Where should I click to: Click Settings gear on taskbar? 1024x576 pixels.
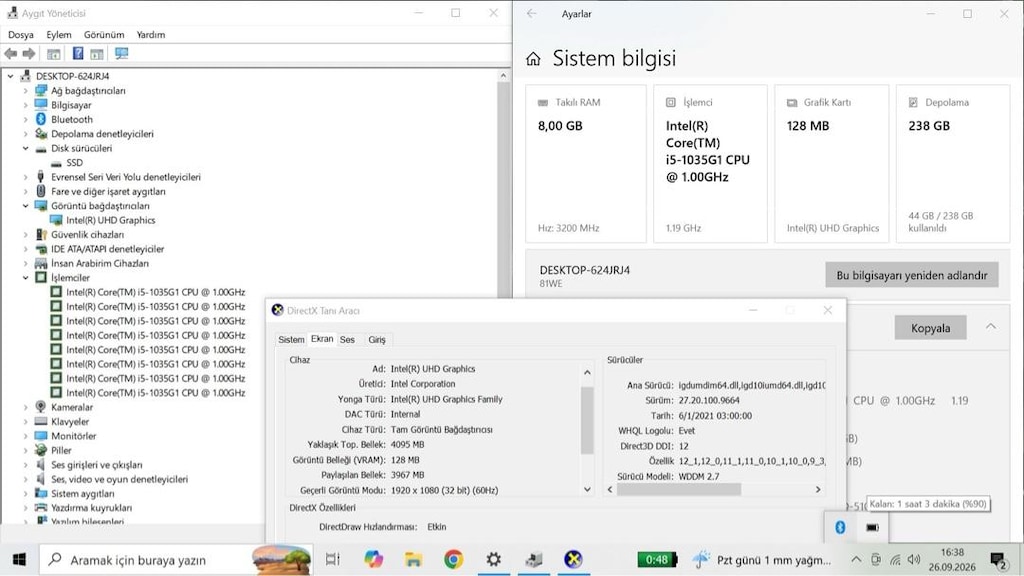[494, 559]
